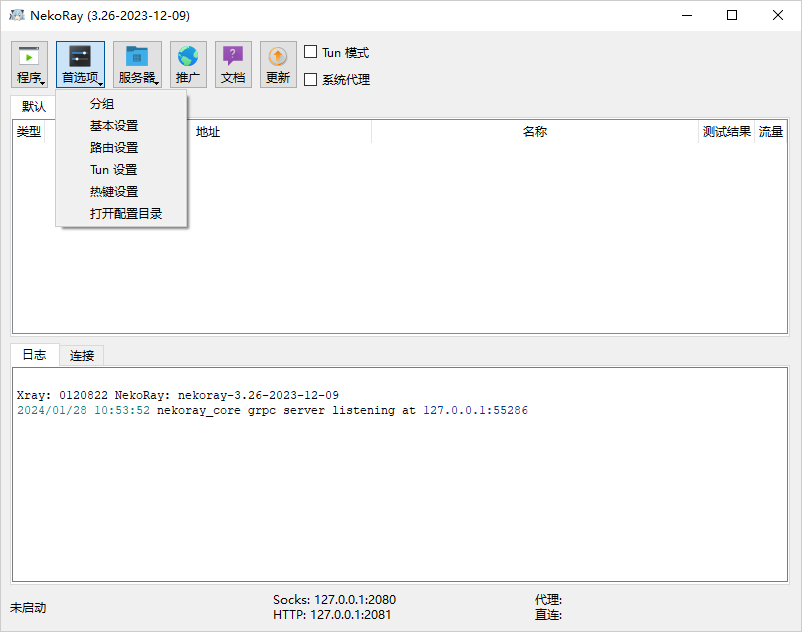Select 分组 from the preferences menu
This screenshot has height=632, width=802.
coord(102,104)
